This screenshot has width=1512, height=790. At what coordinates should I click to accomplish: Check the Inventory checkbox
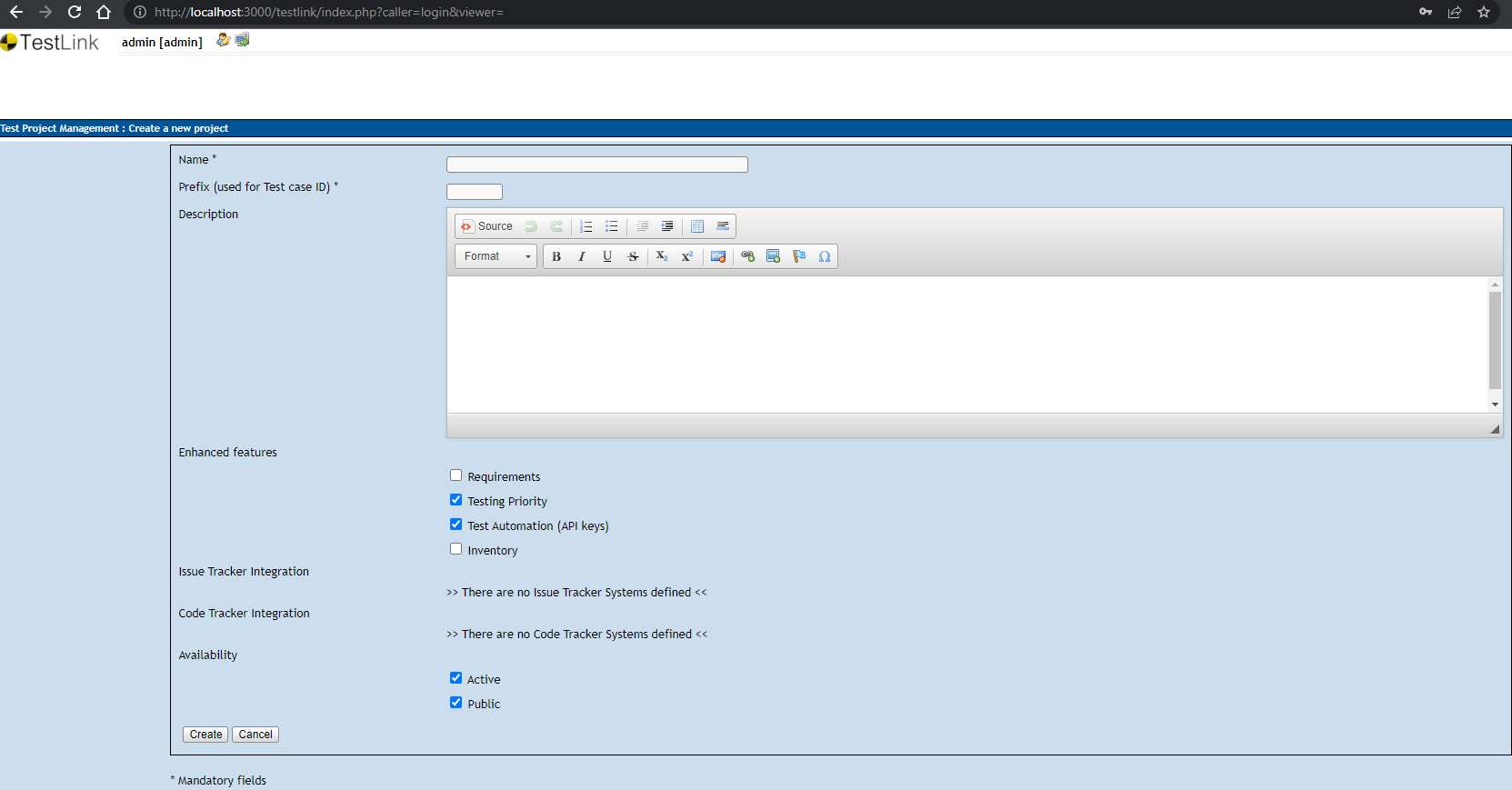click(456, 549)
